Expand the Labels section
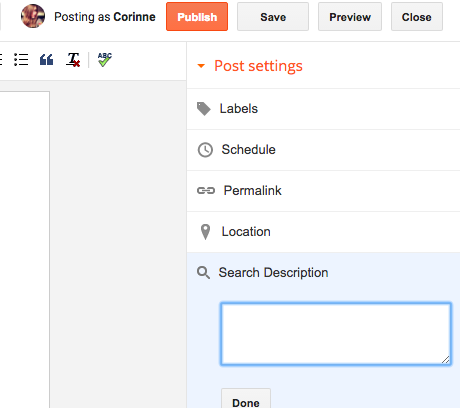 (x=323, y=109)
